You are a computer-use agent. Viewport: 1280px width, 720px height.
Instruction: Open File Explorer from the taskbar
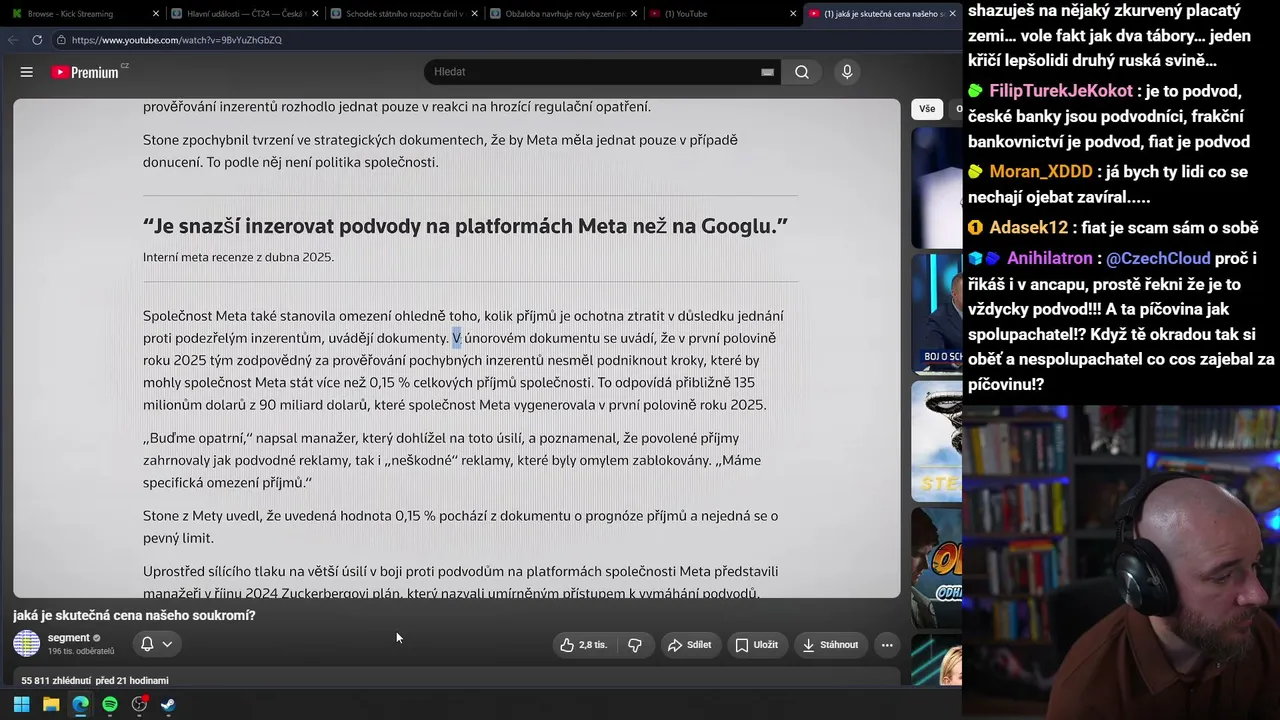51,704
